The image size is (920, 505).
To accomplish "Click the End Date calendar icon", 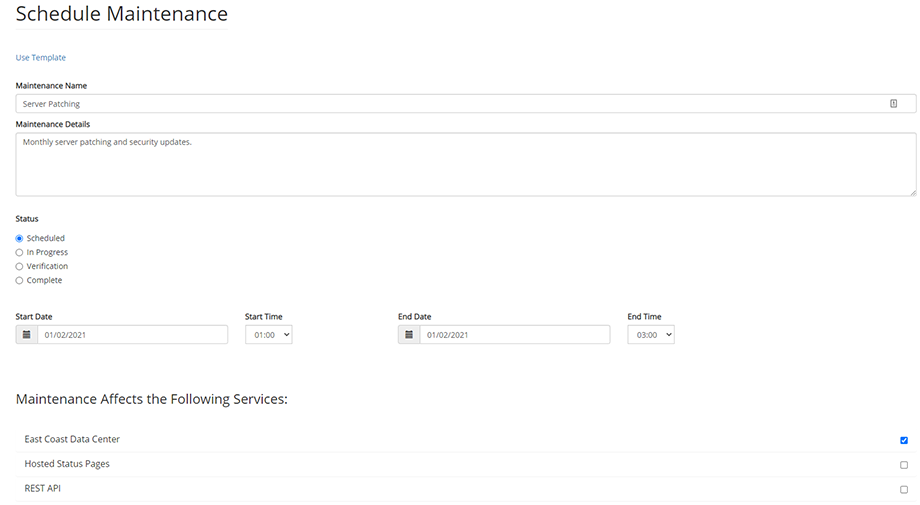I will point(409,335).
